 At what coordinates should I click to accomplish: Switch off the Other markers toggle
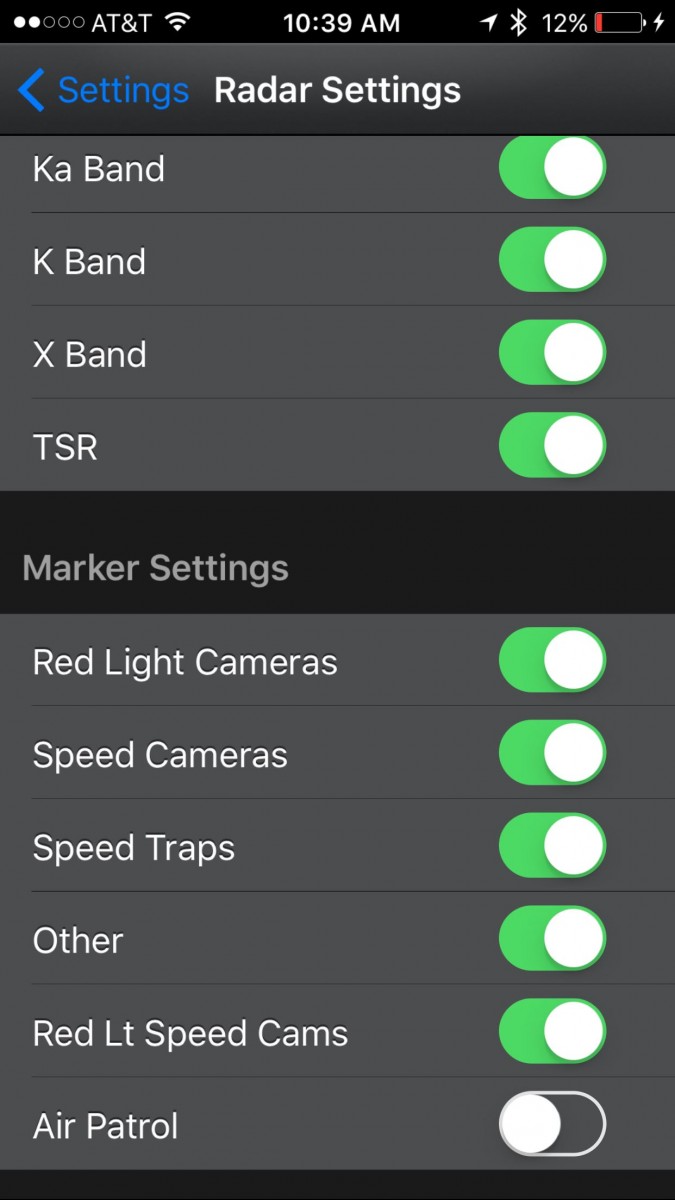[552, 939]
